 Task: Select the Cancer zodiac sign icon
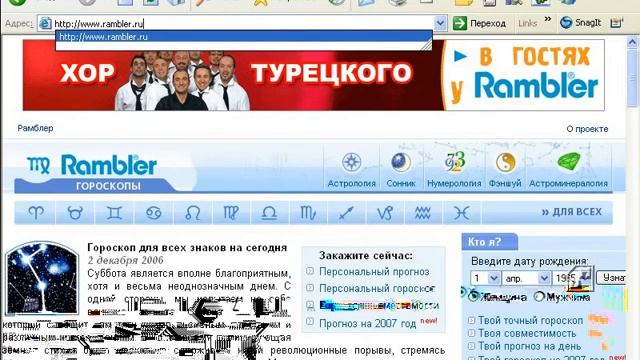(x=153, y=213)
